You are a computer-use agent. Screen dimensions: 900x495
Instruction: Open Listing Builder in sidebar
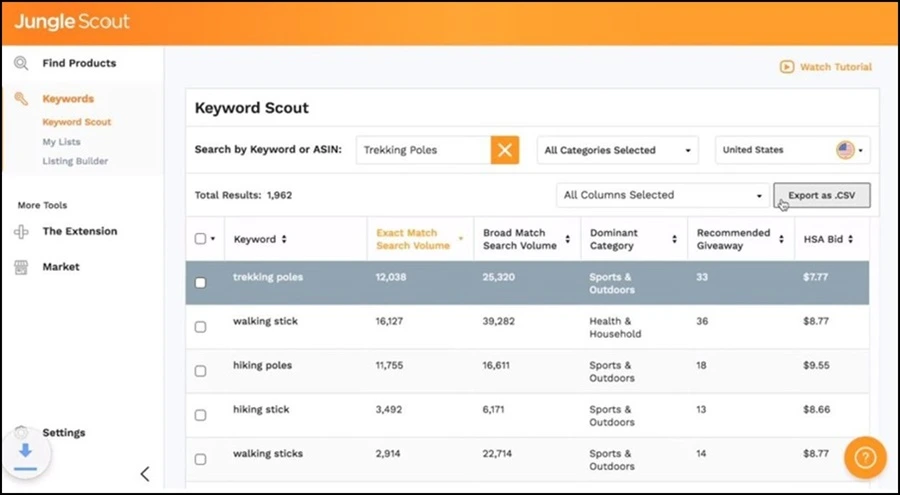(x=75, y=161)
